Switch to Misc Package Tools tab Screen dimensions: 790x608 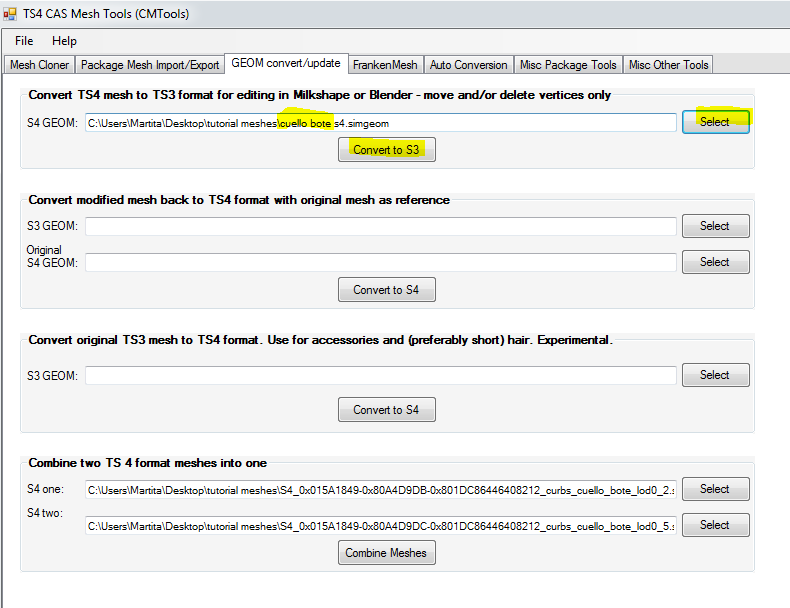point(568,65)
